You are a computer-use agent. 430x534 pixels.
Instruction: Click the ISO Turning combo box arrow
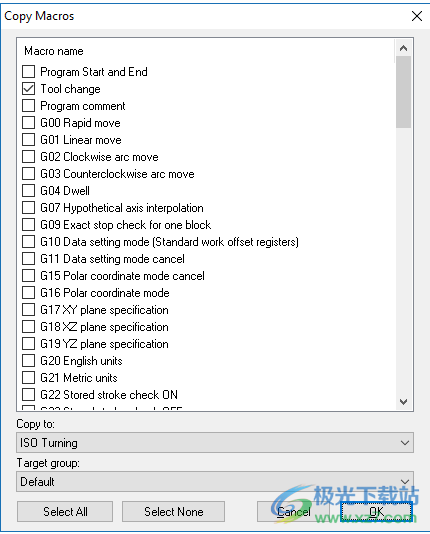(405, 443)
